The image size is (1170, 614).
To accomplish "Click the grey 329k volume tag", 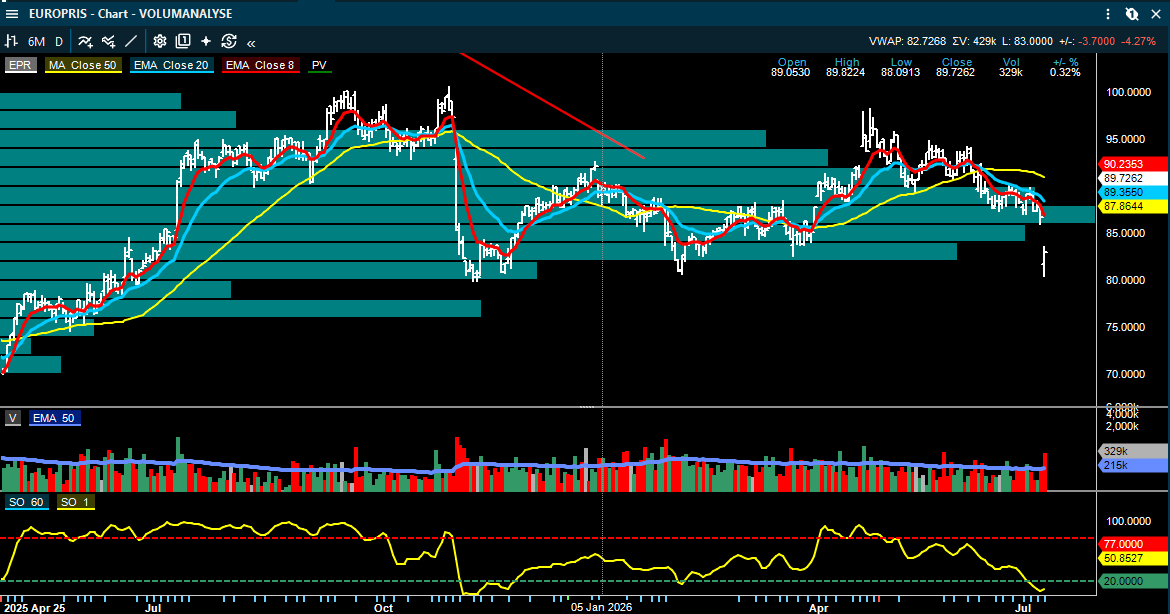I will (x=1133, y=451).
